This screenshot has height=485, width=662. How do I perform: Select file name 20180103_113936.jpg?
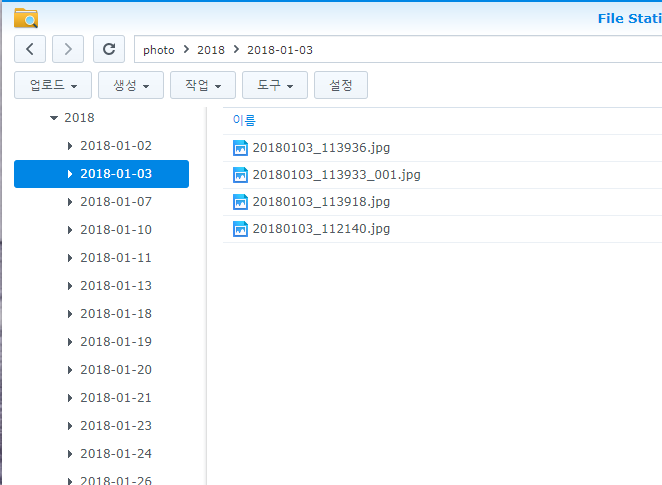(321, 148)
